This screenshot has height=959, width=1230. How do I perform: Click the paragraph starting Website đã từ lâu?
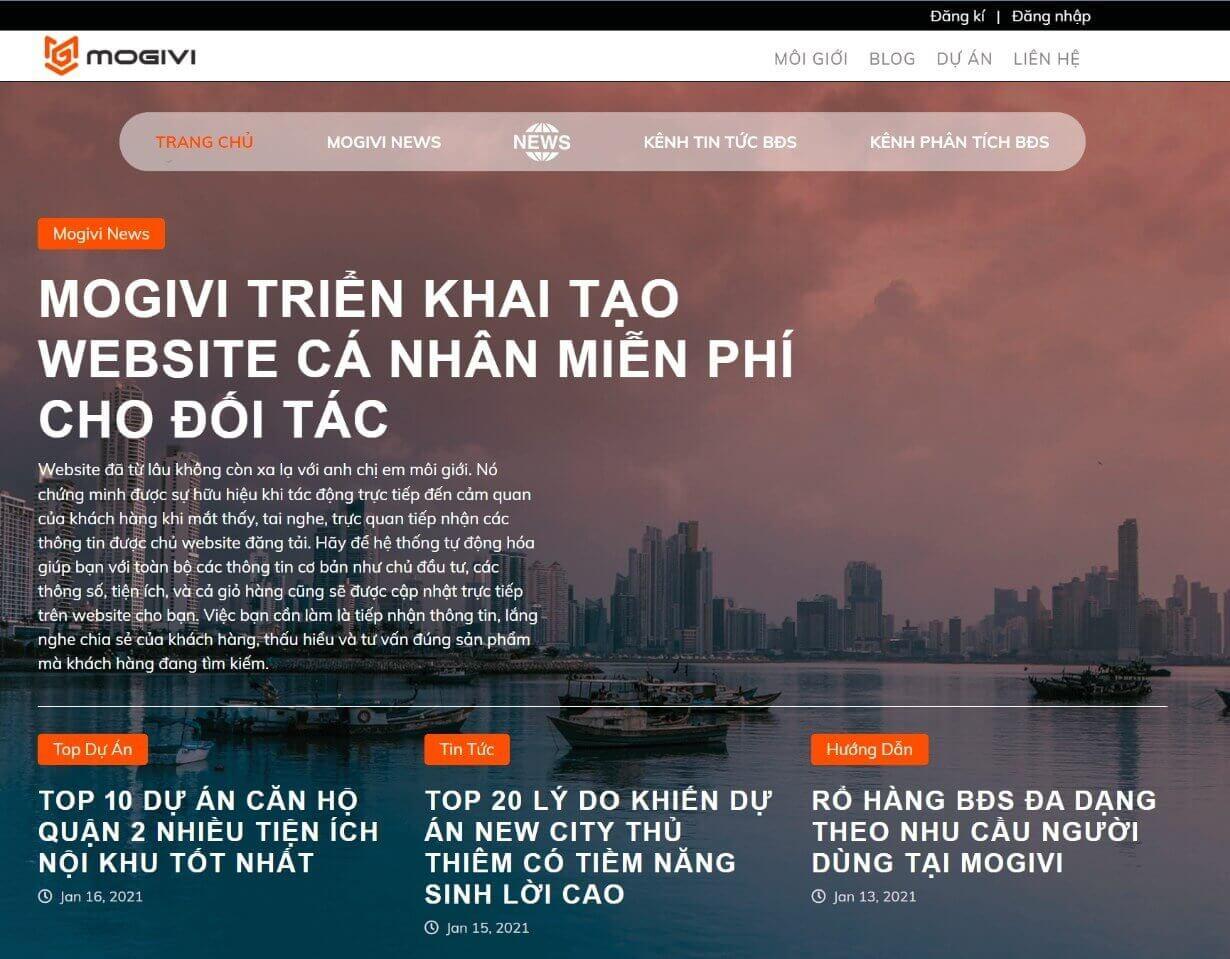tap(288, 566)
